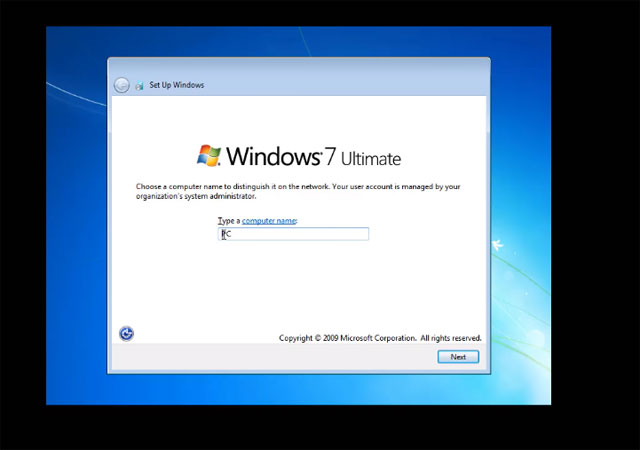Click the back arrow in Set Up Windows
Viewport: 640px width, 450px height.
[x=122, y=85]
